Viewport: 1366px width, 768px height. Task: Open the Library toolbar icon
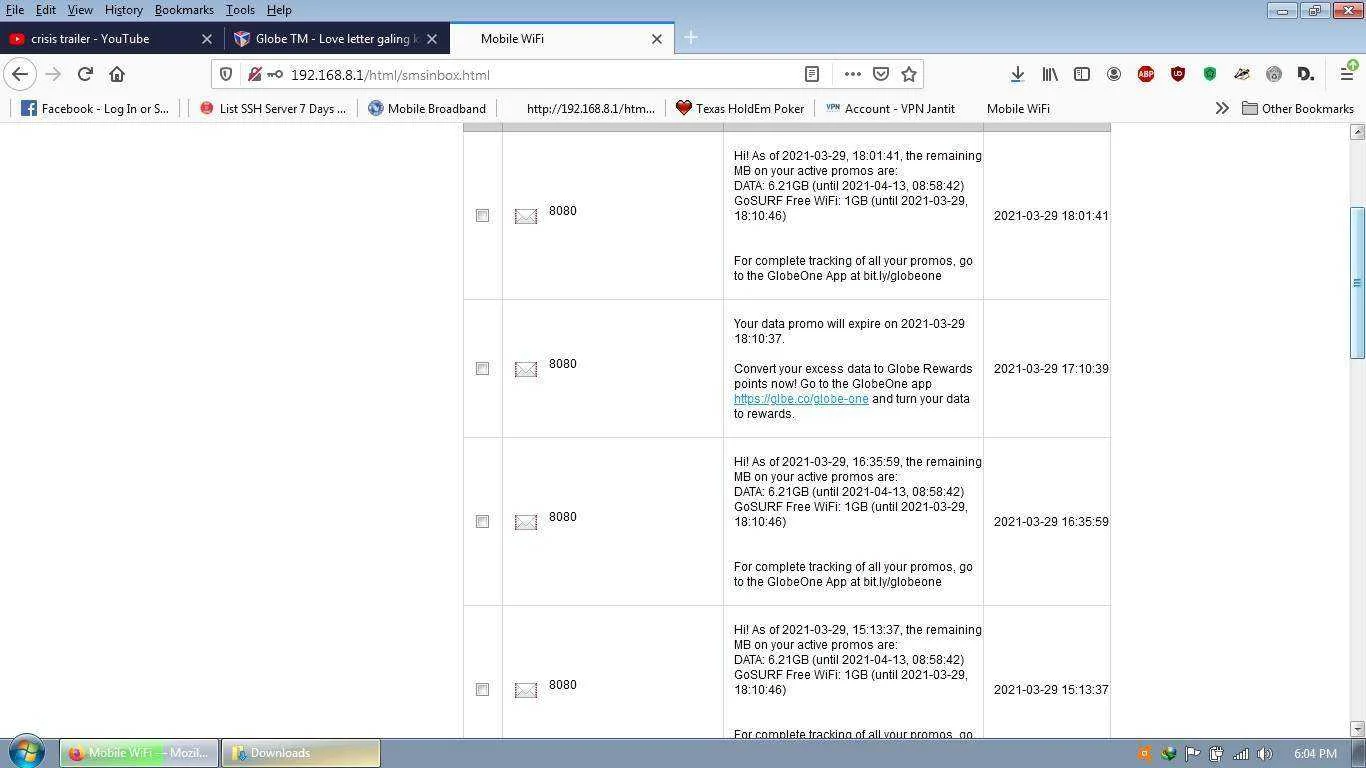(x=1050, y=74)
